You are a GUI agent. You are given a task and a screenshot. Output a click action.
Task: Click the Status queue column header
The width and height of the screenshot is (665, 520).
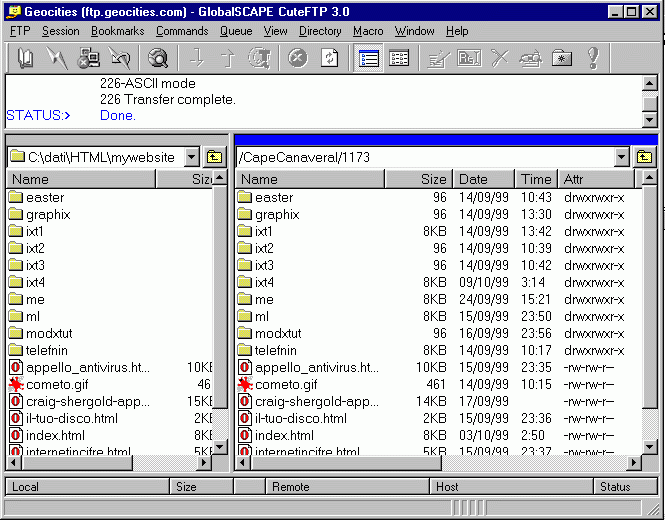(626, 486)
